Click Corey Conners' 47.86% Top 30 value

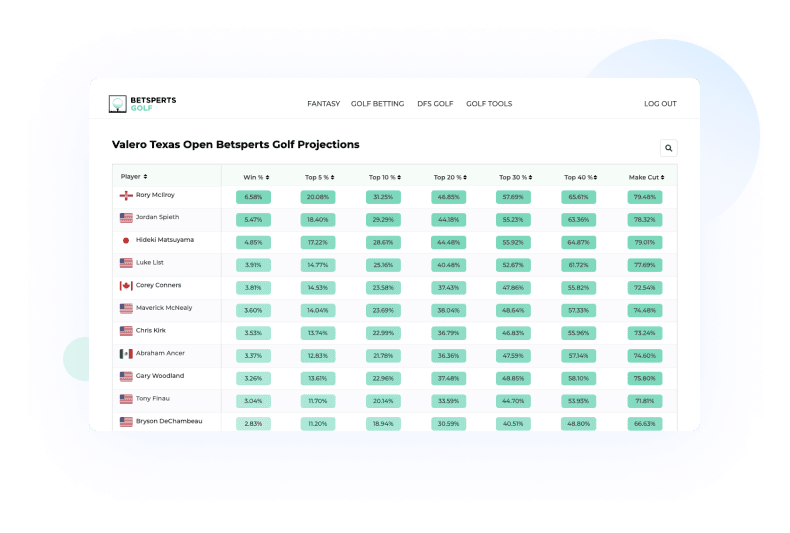[513, 288]
